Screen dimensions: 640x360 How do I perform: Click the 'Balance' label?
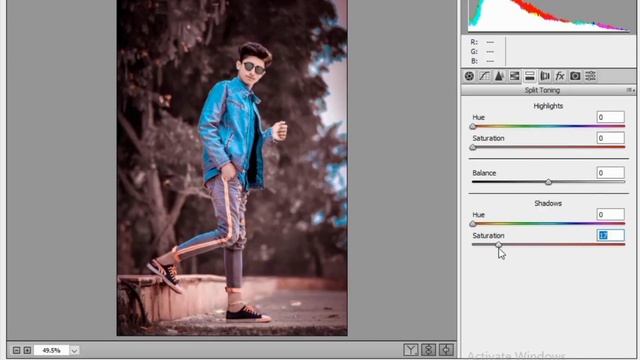(484, 173)
